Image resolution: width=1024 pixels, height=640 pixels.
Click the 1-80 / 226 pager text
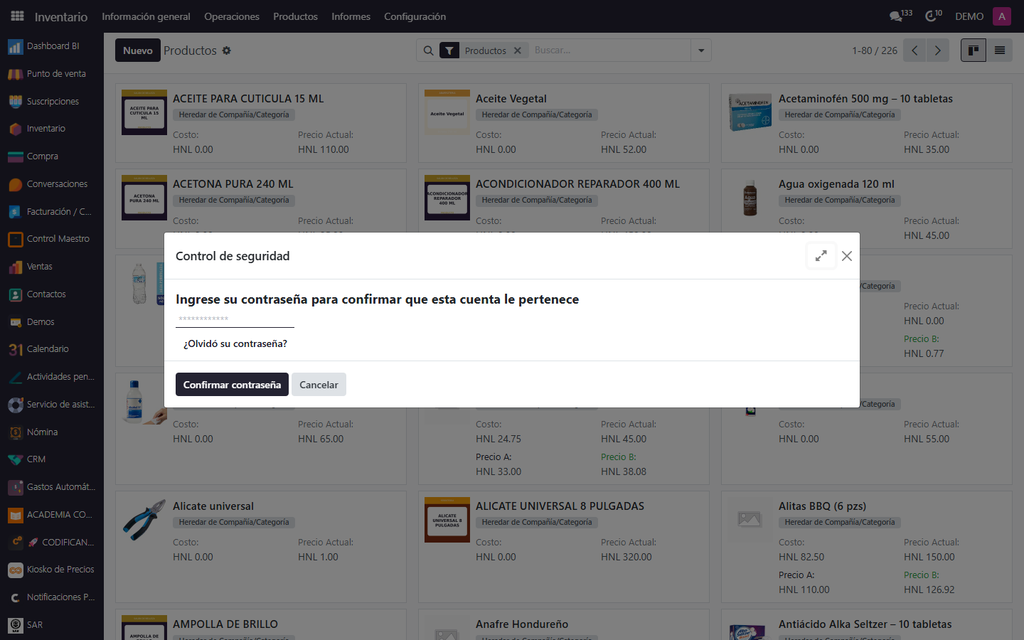coord(874,50)
